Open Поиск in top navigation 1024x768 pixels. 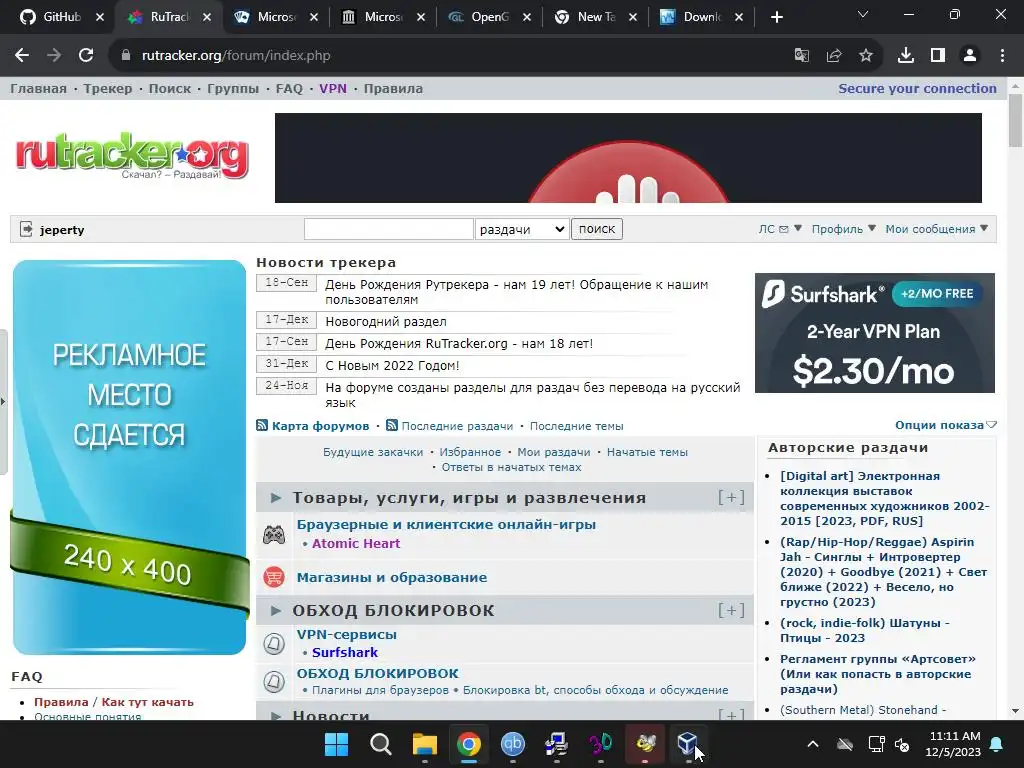click(170, 88)
